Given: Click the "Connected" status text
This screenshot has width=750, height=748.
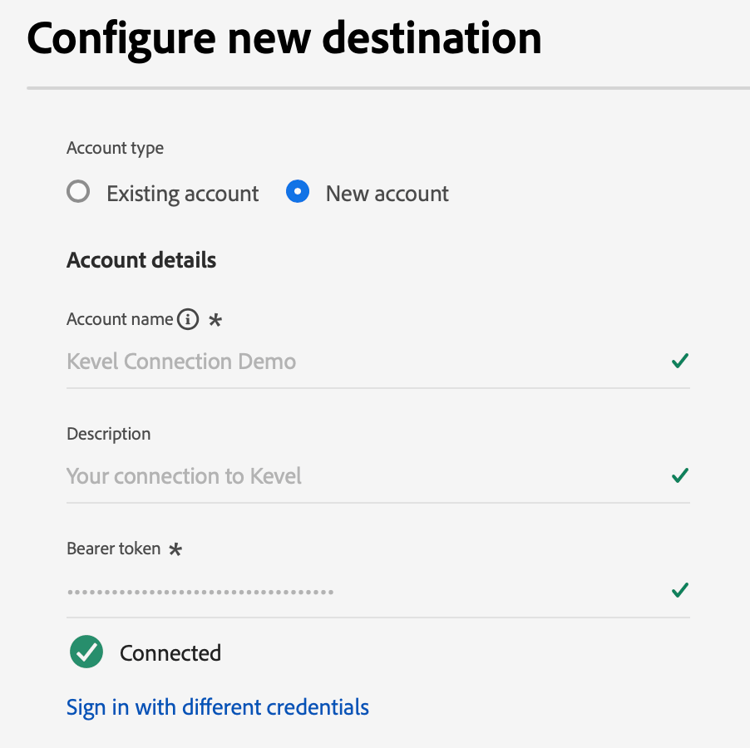Looking at the screenshot, I should (170, 654).
